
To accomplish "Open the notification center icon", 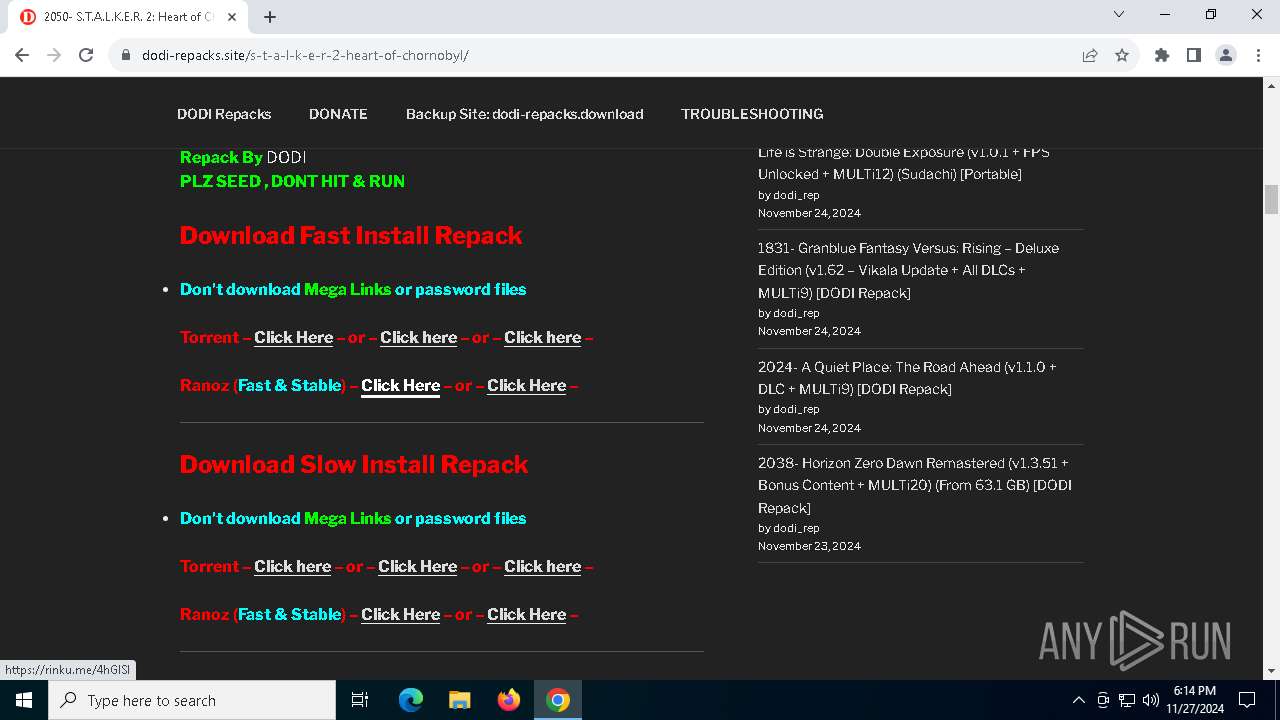I will pos(1247,700).
